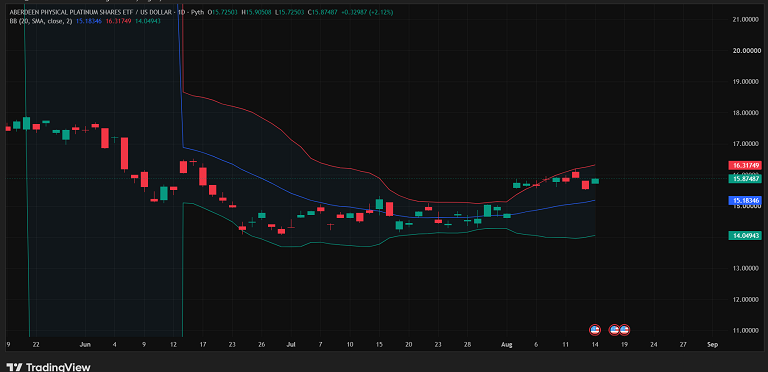Click the 13.00000 price scale tick
The image size is (768, 372).
click(745, 268)
